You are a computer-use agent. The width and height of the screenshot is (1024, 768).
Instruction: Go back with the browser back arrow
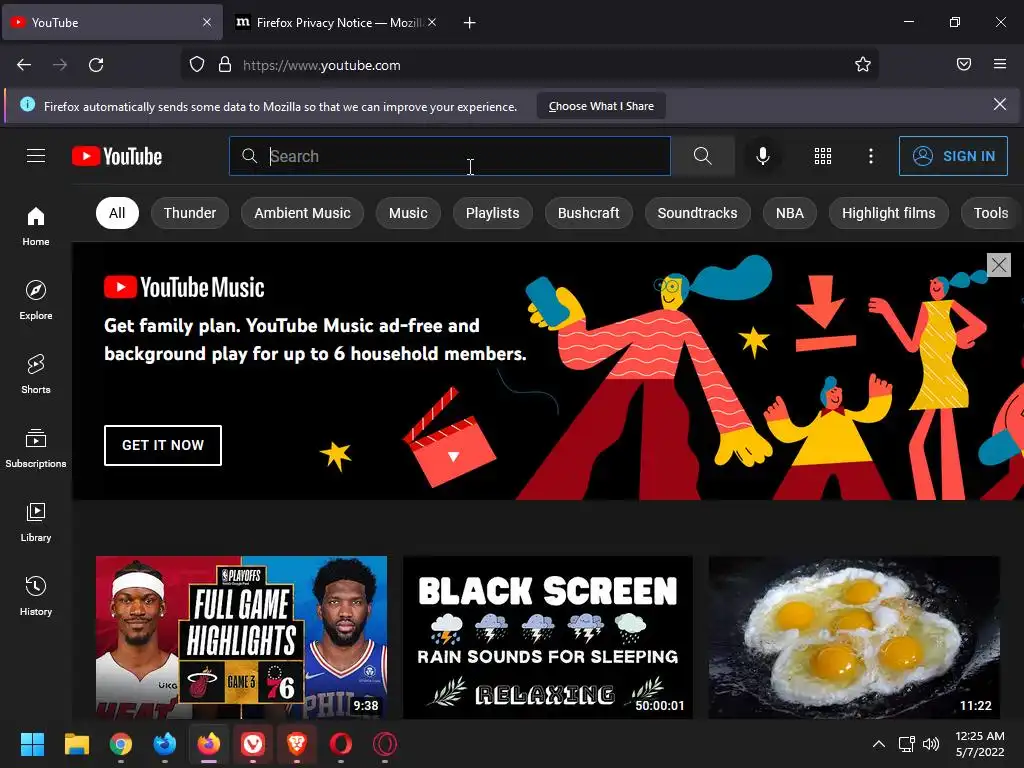click(24, 65)
